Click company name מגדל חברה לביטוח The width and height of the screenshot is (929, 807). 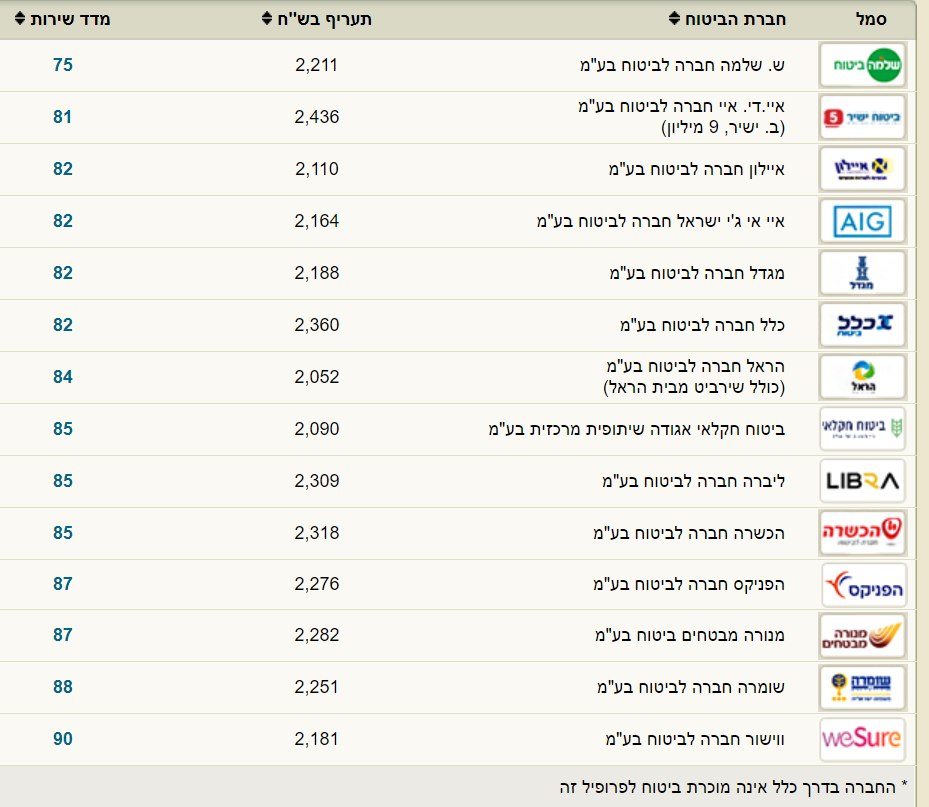tap(697, 273)
